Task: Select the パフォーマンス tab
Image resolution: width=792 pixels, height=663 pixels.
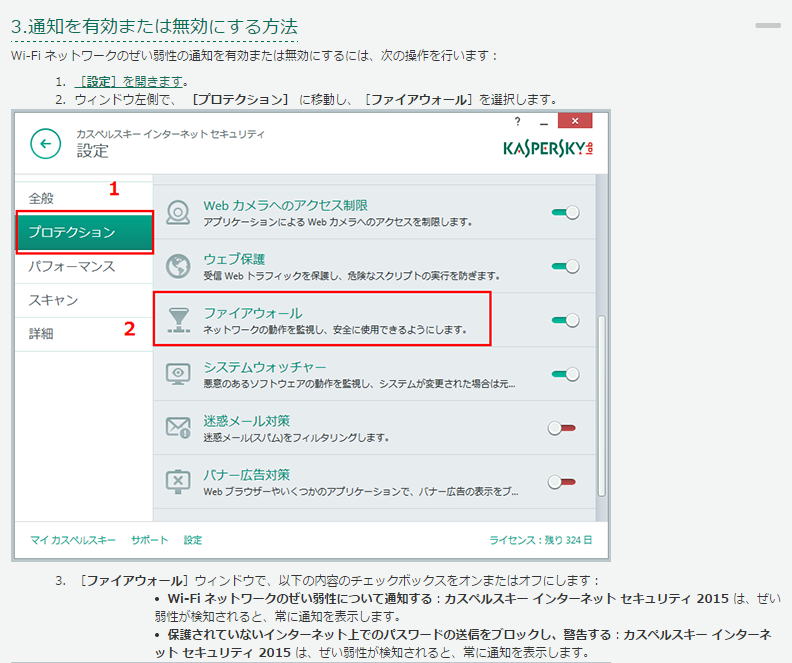Action: [x=84, y=266]
